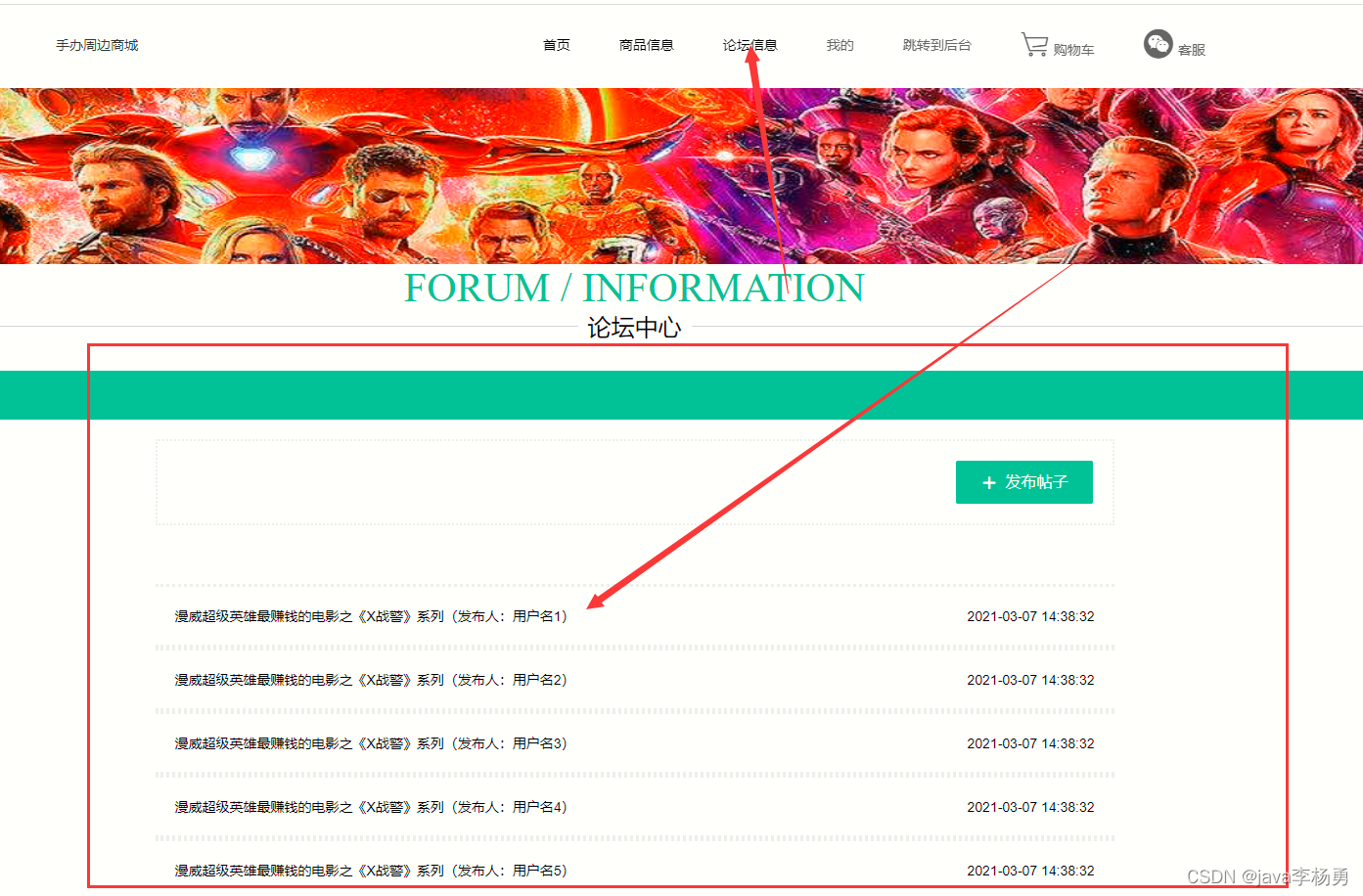Click the 论坛中心 subtitle

pos(634,328)
